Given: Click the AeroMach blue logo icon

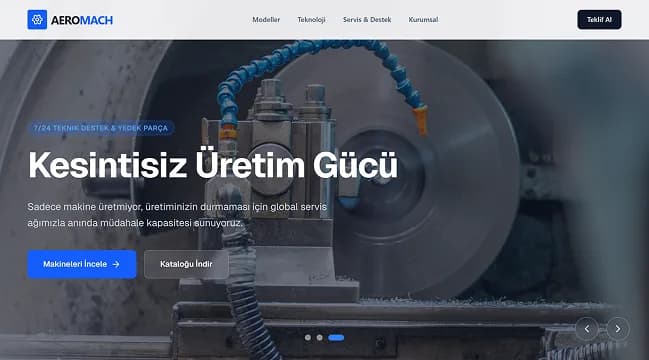Looking at the screenshot, I should (37, 19).
